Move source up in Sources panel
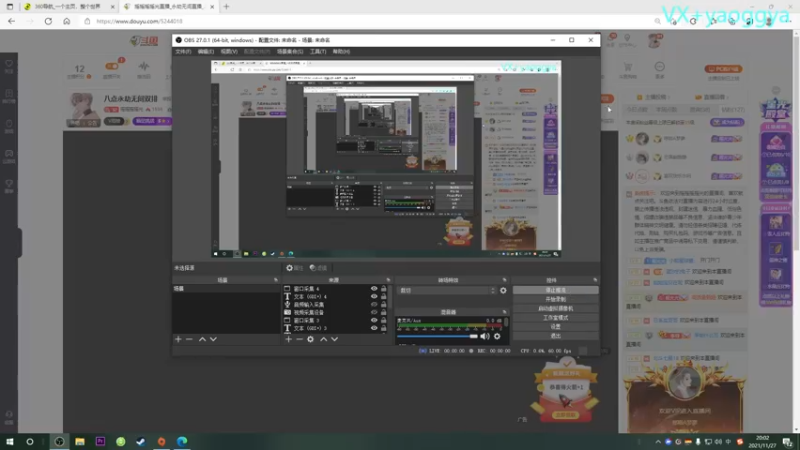The width and height of the screenshot is (800, 450). coord(323,339)
